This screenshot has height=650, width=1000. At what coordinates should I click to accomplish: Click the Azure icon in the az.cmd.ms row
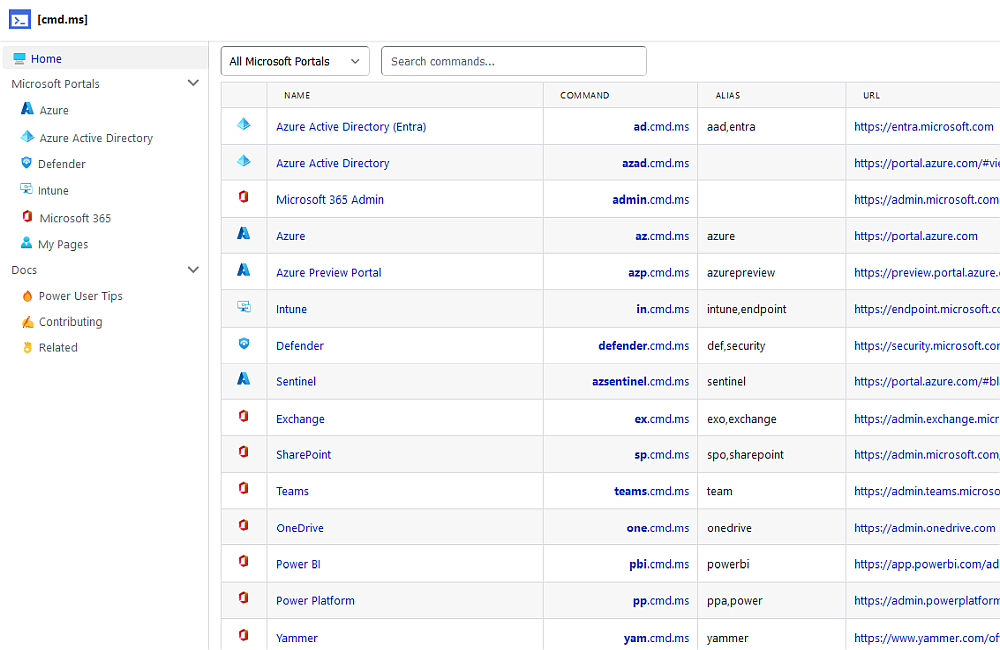click(x=244, y=233)
